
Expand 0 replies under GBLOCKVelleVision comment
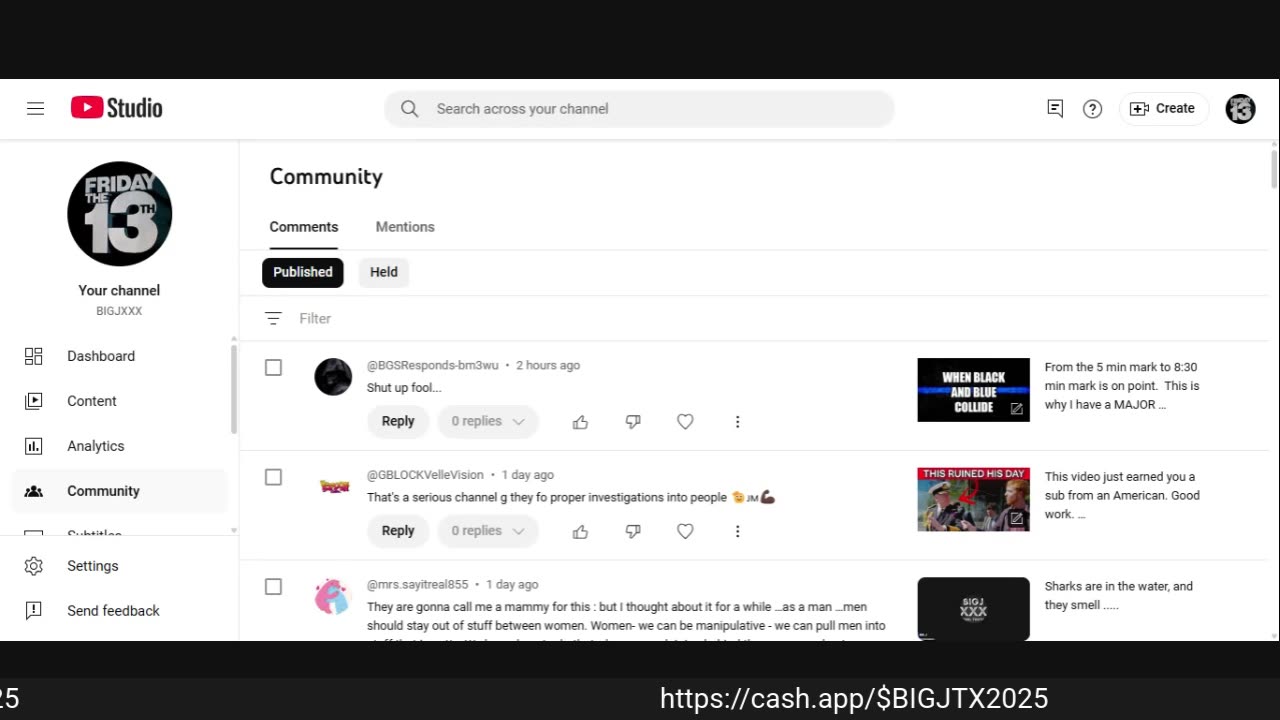coord(488,531)
